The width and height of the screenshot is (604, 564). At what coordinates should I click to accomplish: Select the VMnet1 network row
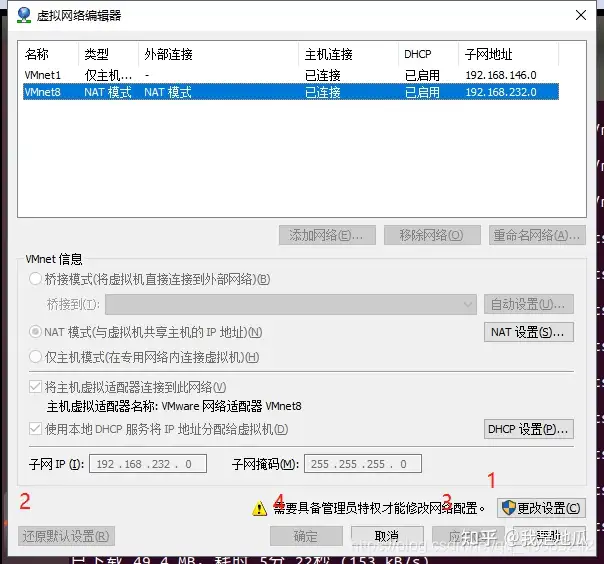[x=291, y=75]
